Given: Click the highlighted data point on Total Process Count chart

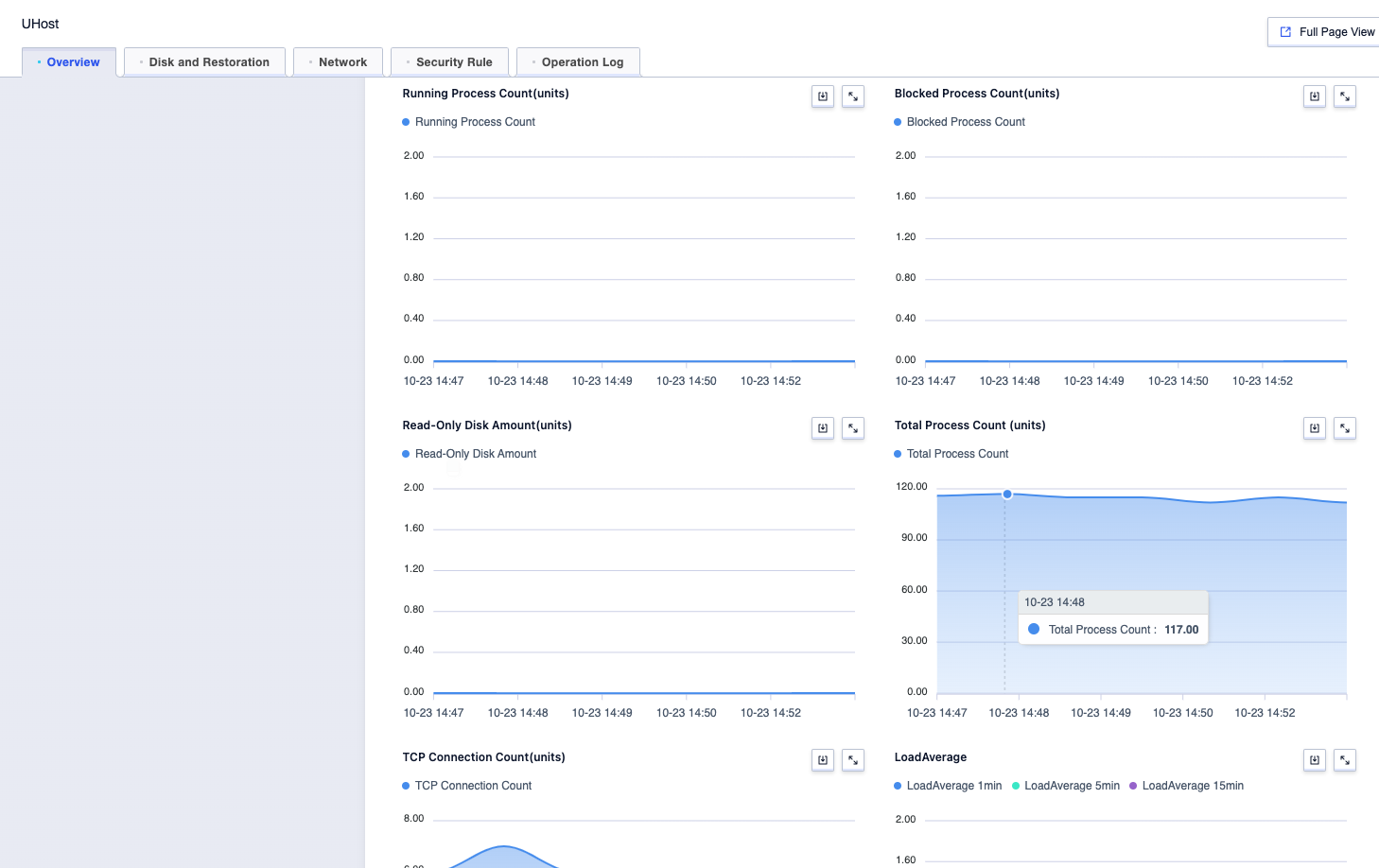Looking at the screenshot, I should point(1007,495).
